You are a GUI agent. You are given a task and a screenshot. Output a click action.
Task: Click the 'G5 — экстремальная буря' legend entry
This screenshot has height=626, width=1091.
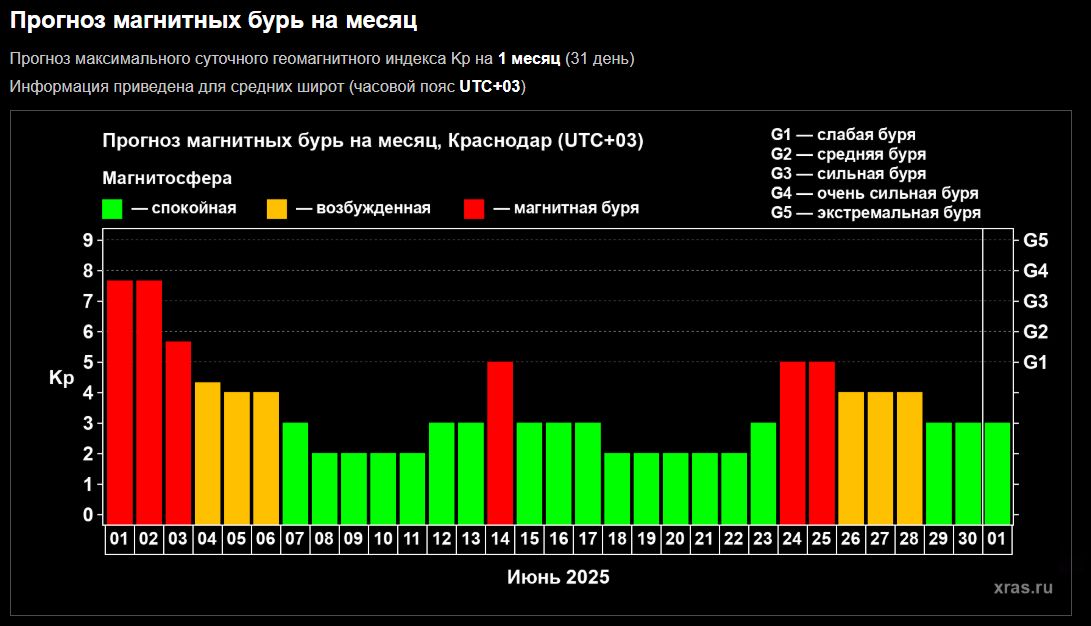[x=875, y=212]
